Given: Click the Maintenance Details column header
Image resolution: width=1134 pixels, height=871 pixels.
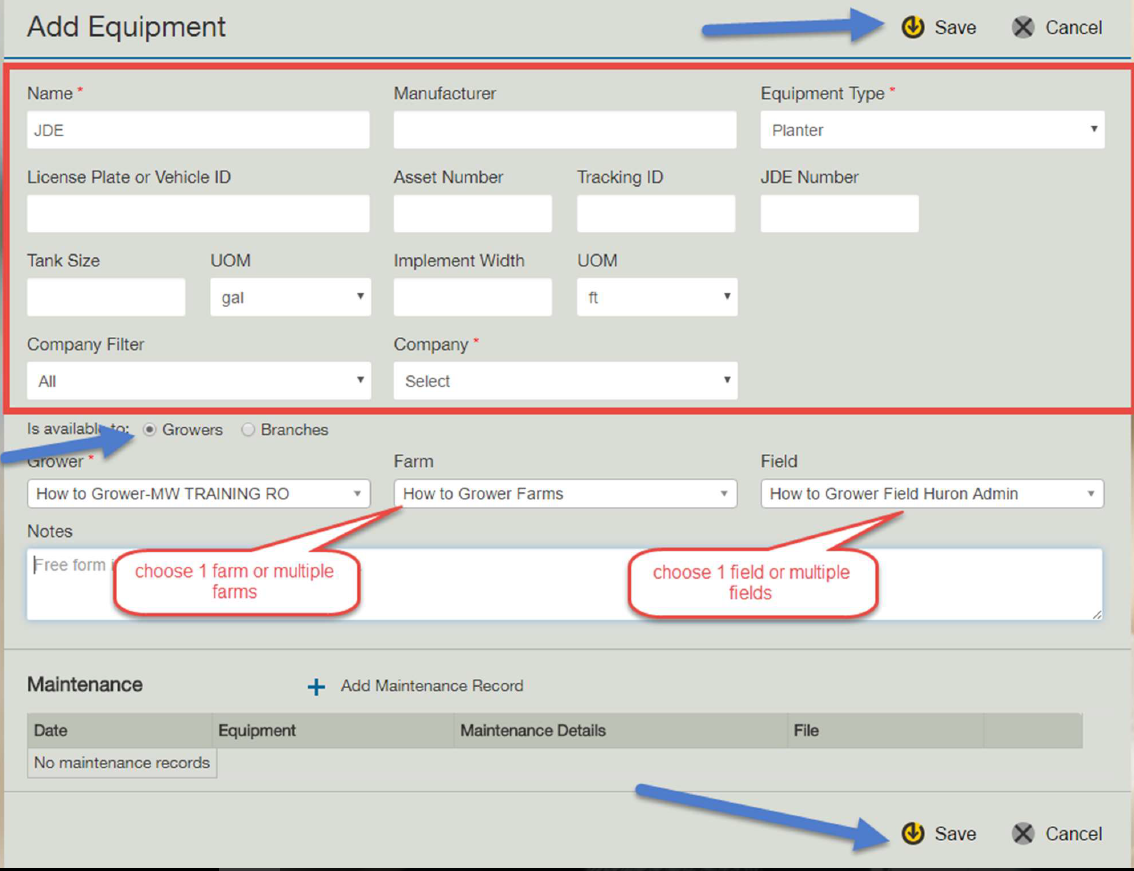Looking at the screenshot, I should pos(621,731).
